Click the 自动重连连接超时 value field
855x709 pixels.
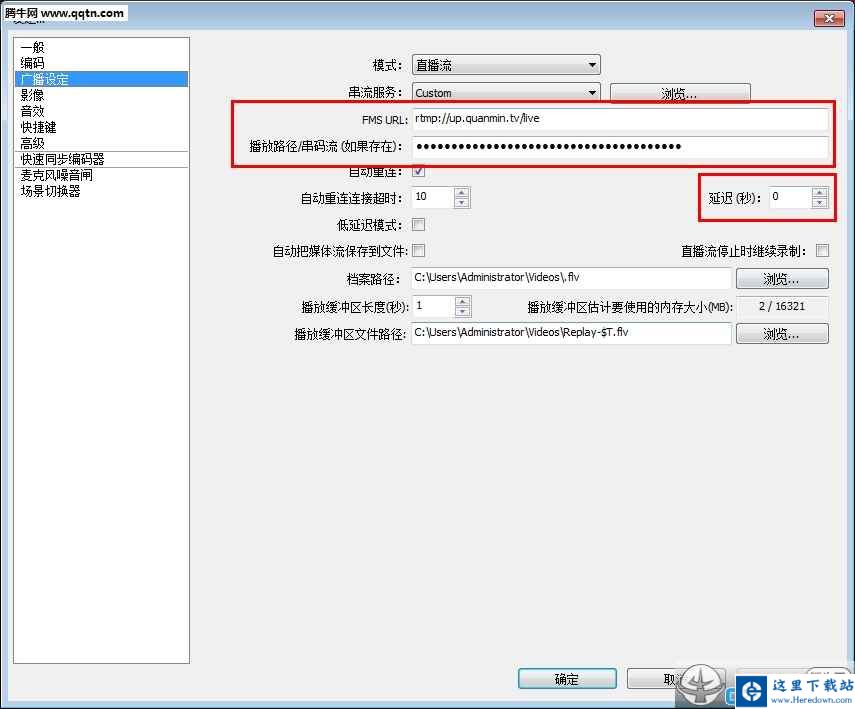(433, 197)
